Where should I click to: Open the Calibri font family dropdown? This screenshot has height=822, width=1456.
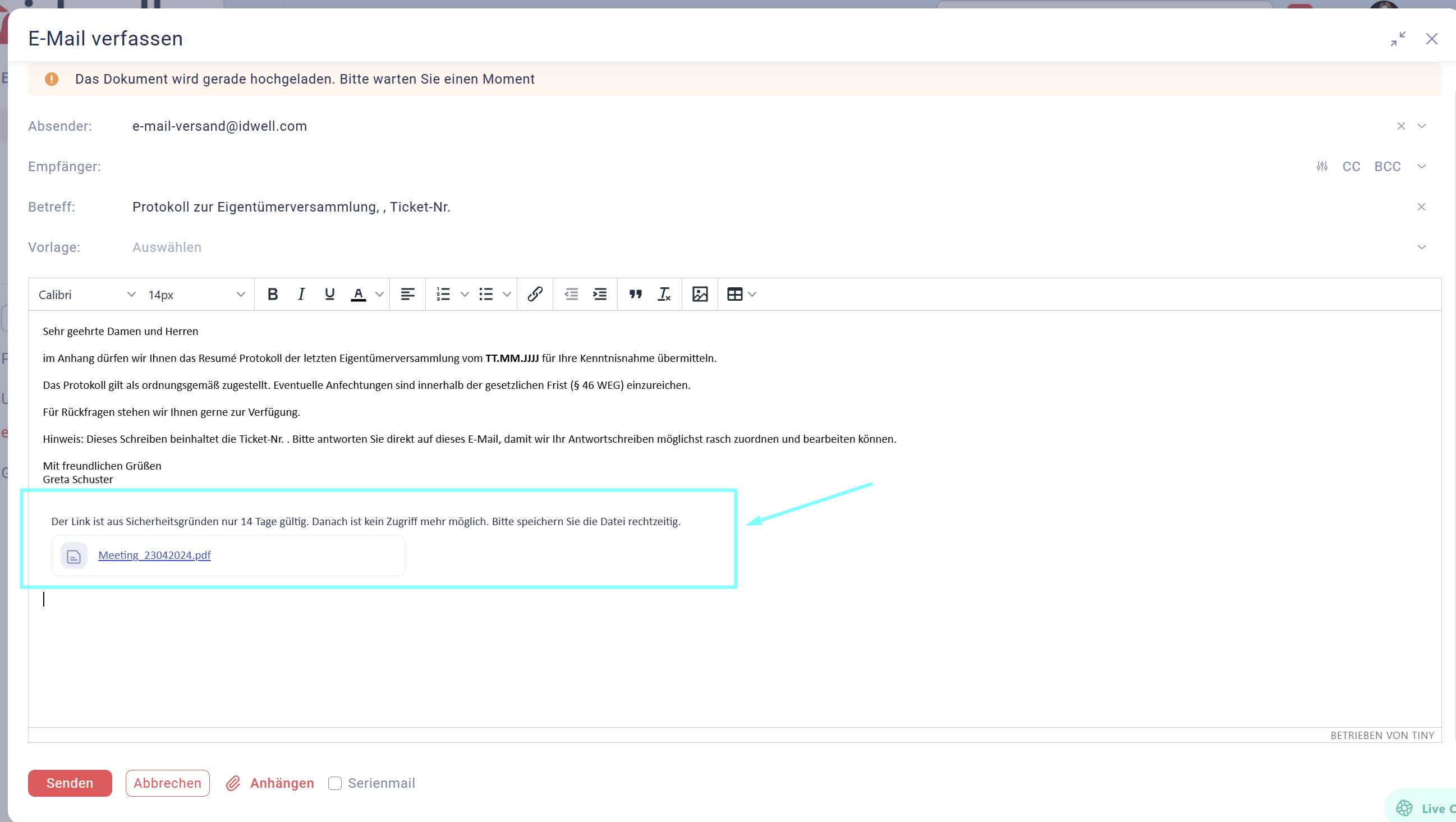[86, 295]
